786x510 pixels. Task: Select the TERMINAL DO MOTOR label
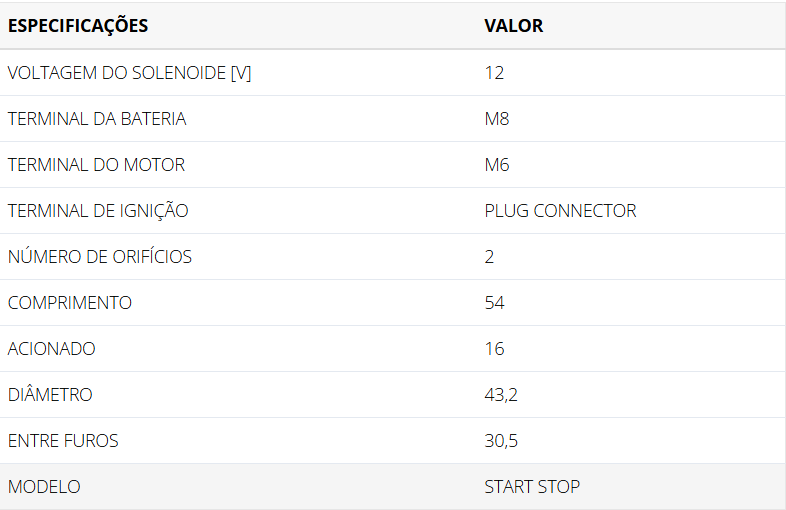[96, 165]
